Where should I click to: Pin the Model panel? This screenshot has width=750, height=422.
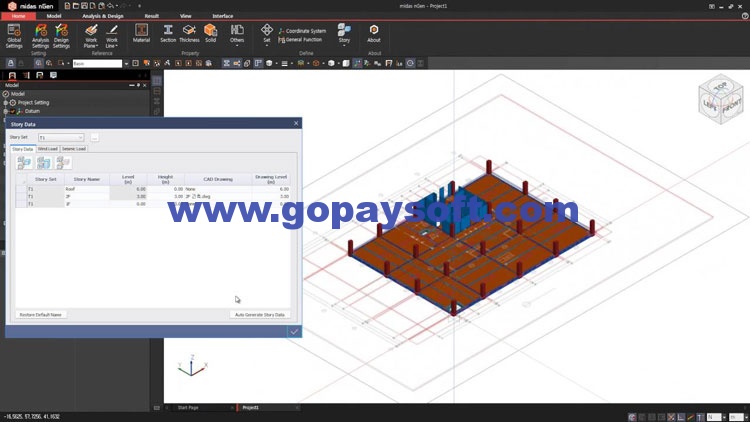[x=138, y=85]
